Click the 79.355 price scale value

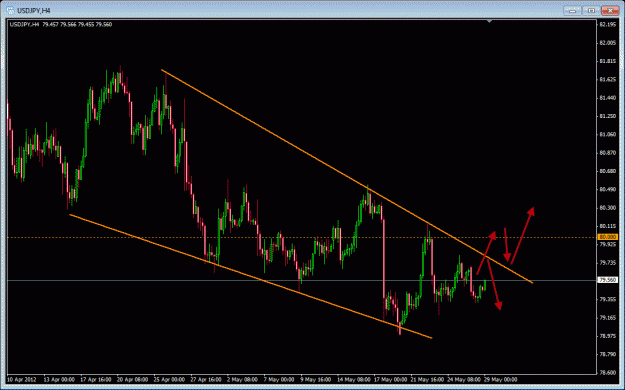[608, 299]
